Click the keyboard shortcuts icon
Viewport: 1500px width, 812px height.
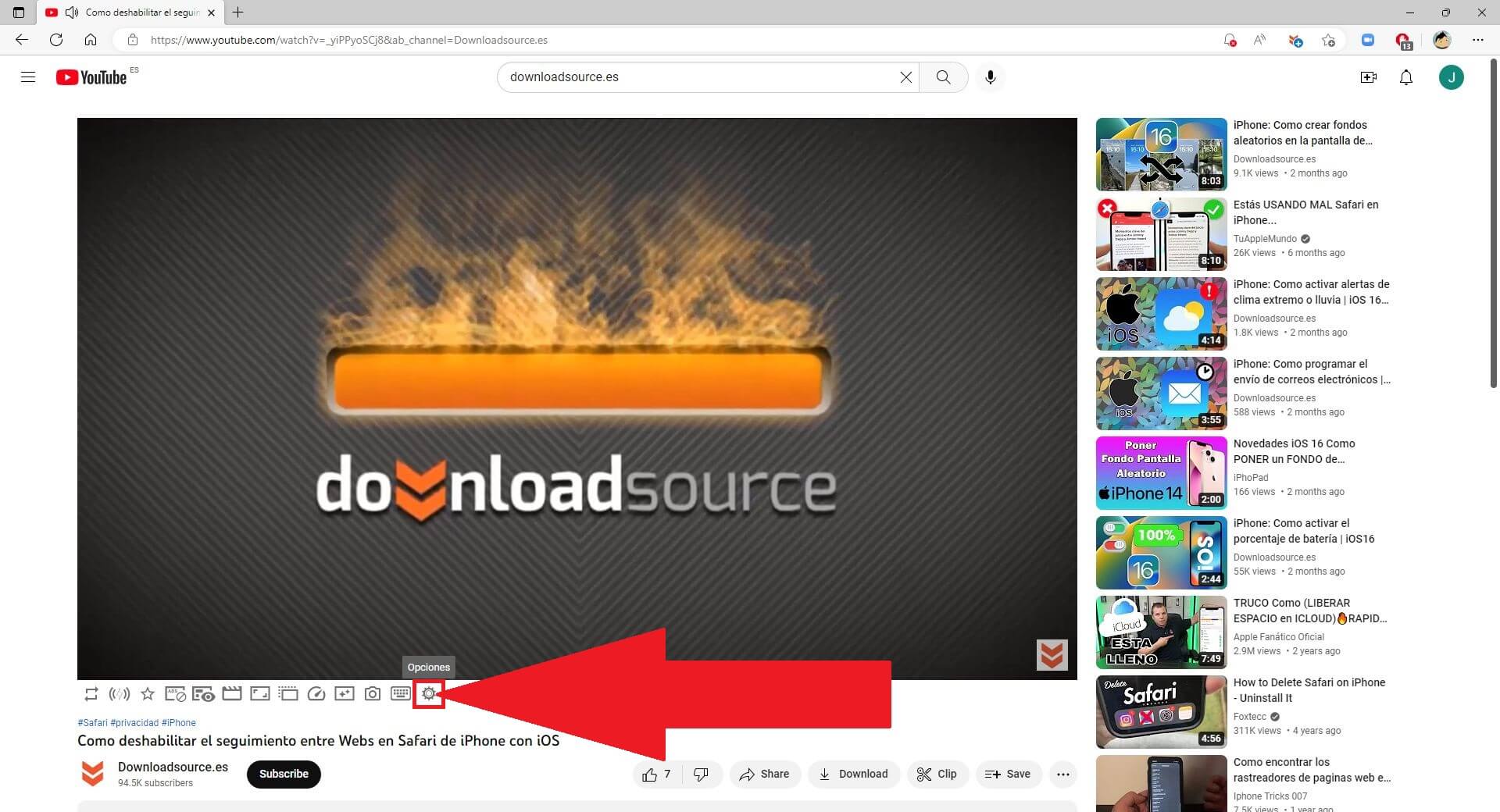click(401, 693)
